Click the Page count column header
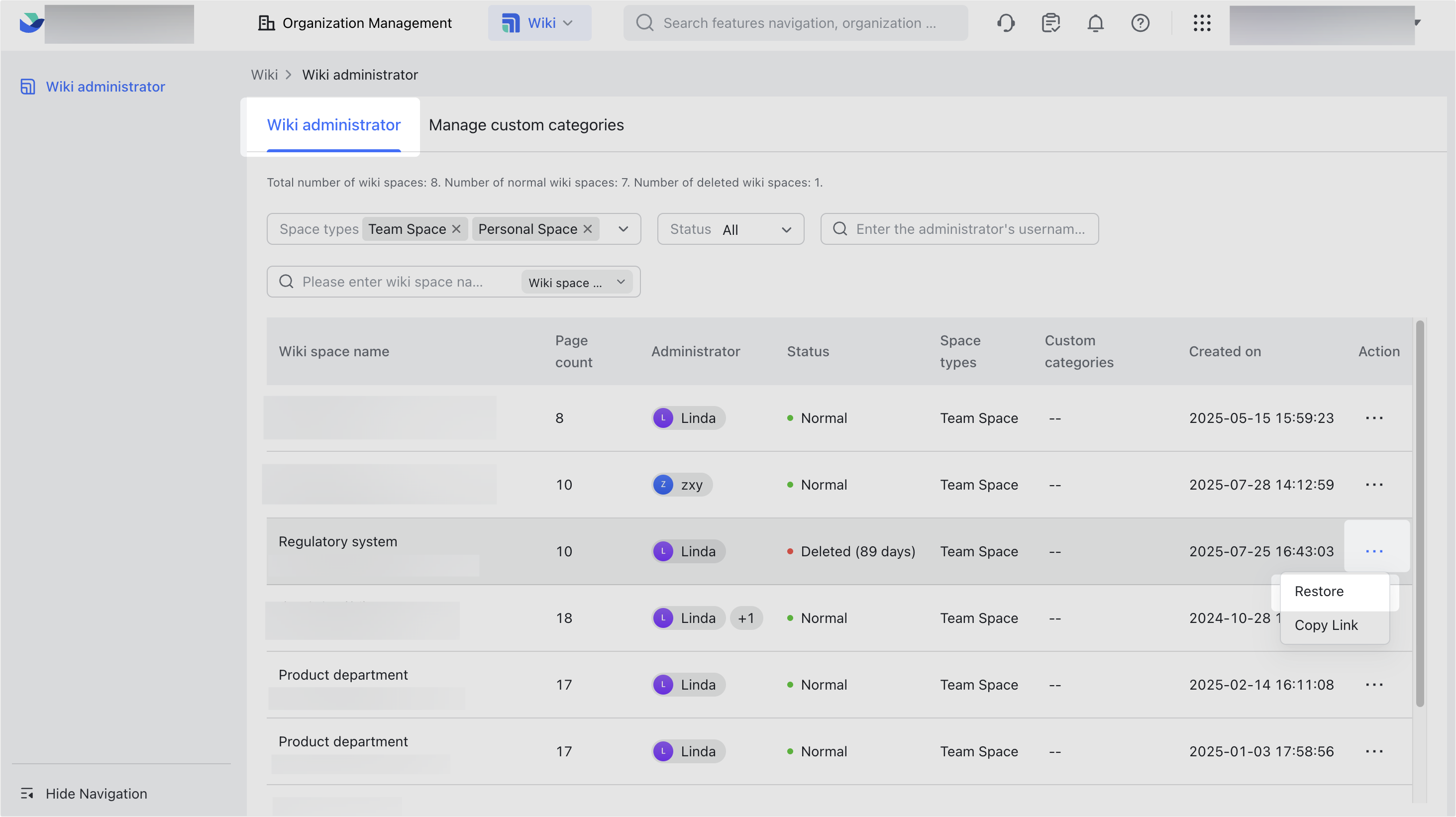 [x=573, y=351]
